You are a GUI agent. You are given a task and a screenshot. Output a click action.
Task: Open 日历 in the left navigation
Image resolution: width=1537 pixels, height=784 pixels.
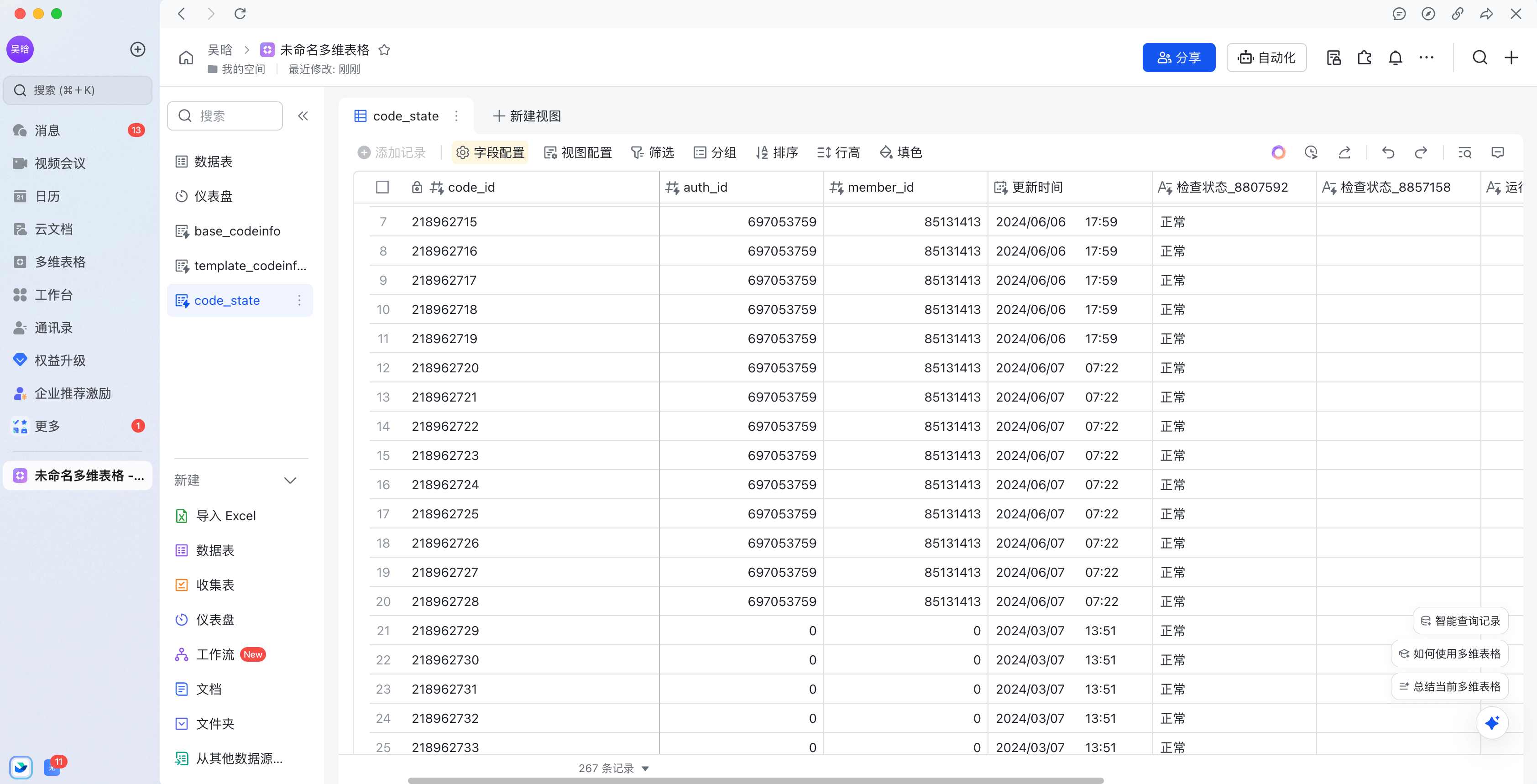click(78, 196)
